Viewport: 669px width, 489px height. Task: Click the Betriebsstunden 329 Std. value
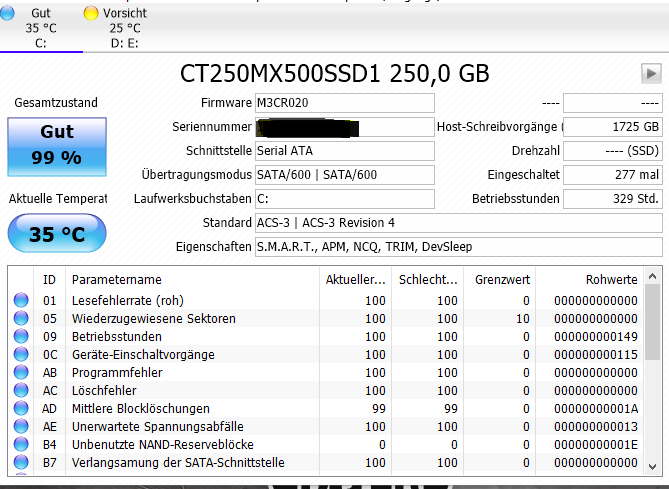point(613,199)
